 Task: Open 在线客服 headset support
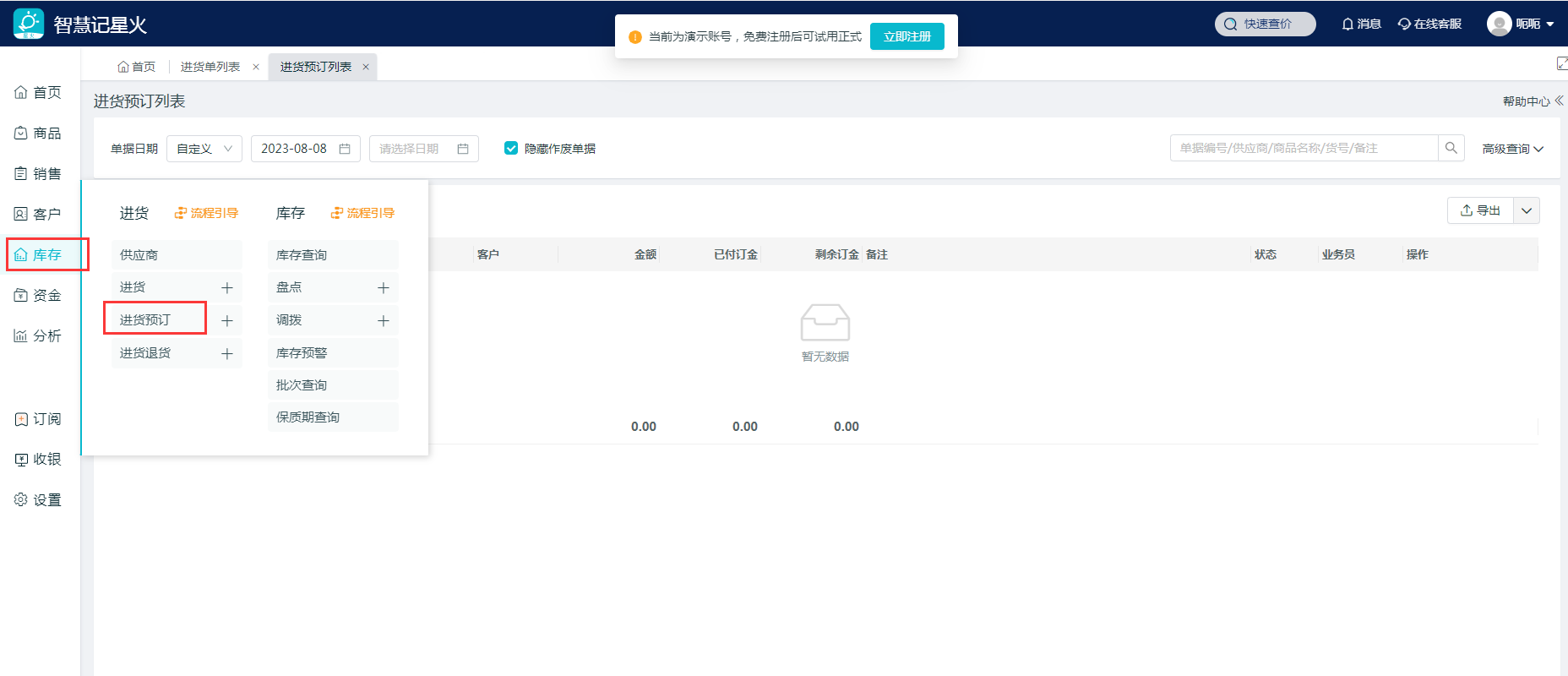tap(1429, 24)
